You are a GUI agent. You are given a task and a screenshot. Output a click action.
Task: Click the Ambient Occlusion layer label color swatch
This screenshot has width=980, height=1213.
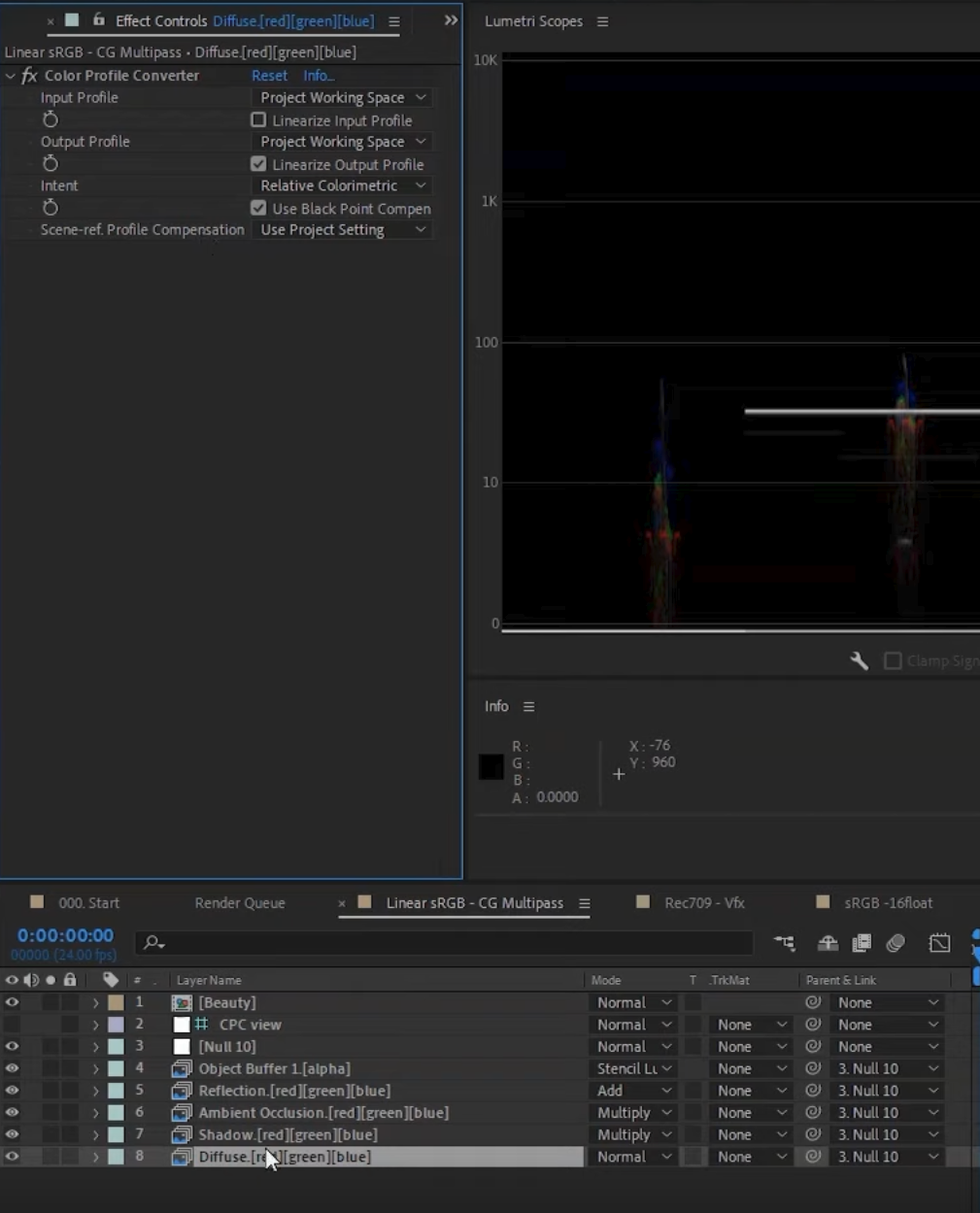(x=116, y=1113)
